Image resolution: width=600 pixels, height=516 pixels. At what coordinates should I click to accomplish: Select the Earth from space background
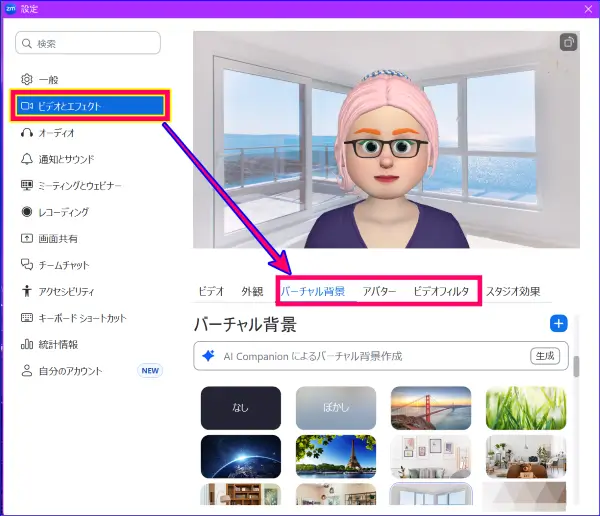point(241,456)
